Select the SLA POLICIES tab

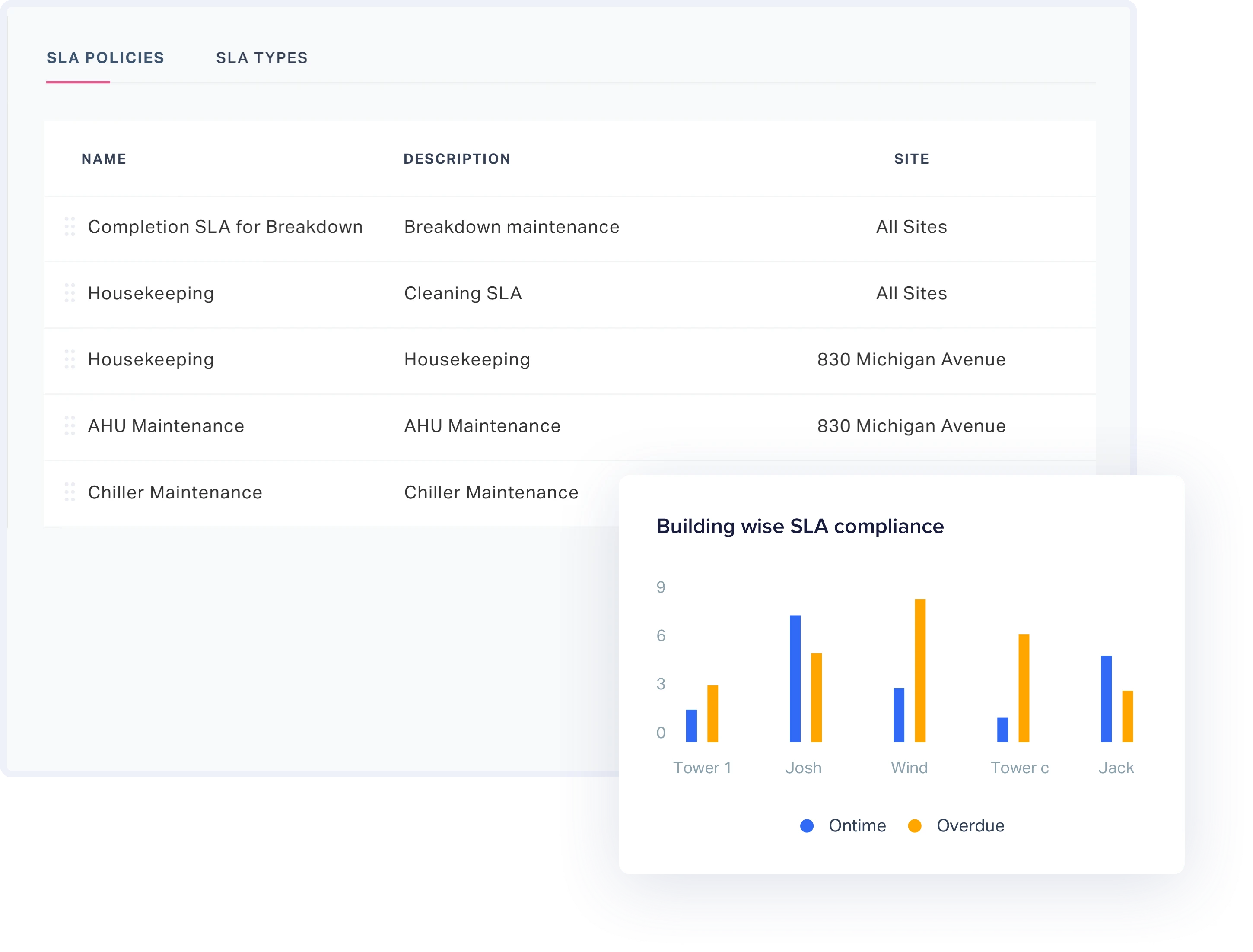pyautogui.click(x=105, y=57)
